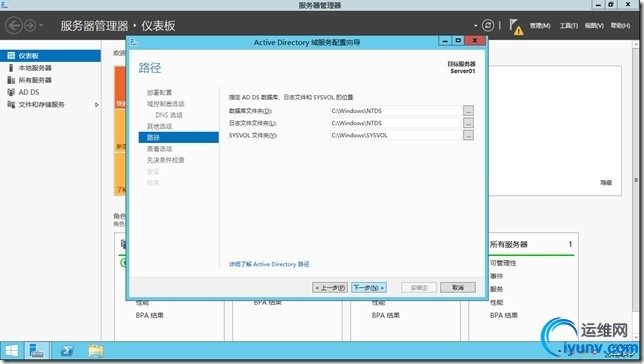Image resolution: width=644 pixels, height=364 pixels.
Task: Click 服务 in 所有服务器 tile
Action: [x=497, y=289]
